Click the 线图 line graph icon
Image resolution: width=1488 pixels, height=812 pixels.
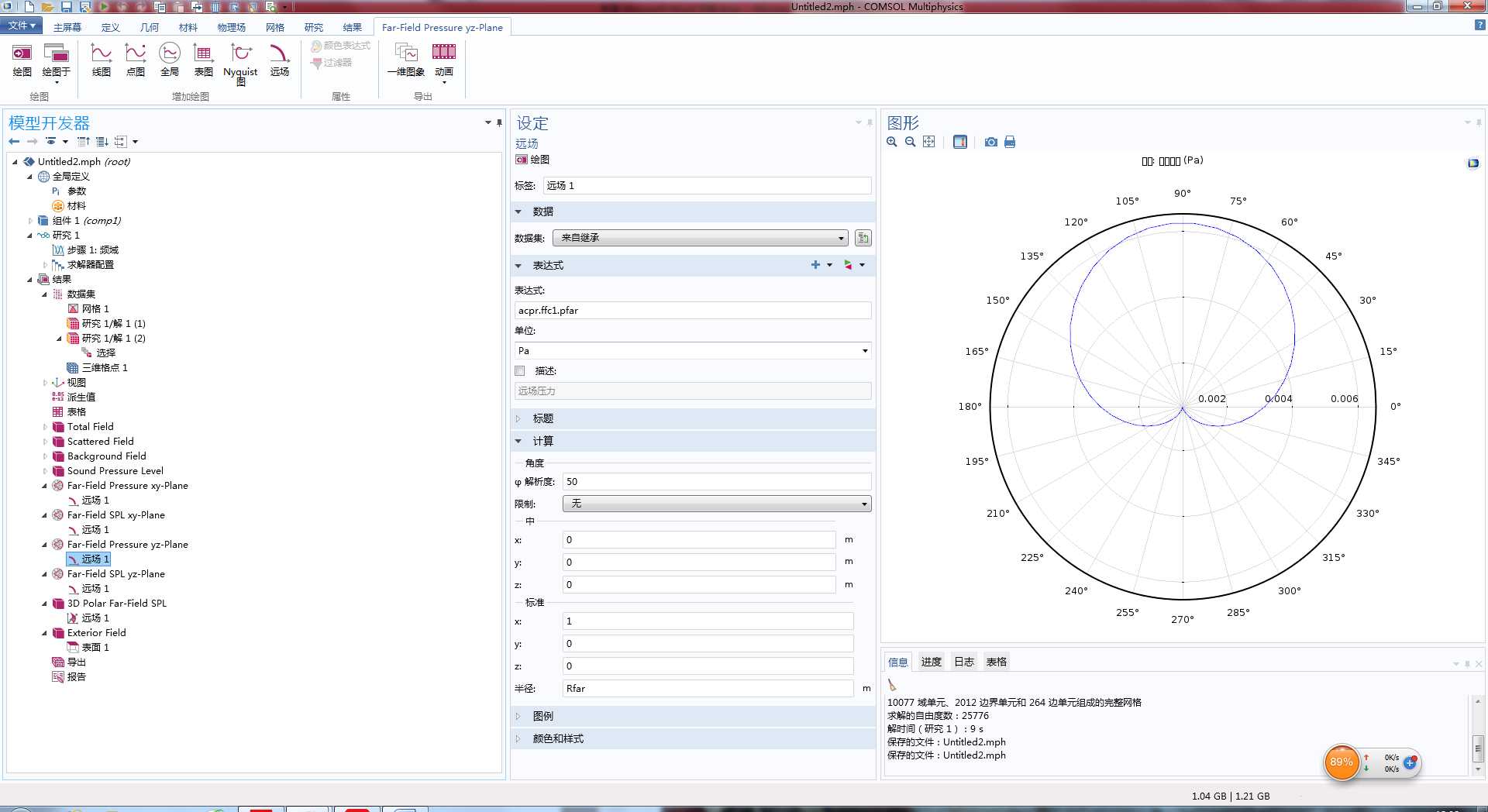[x=102, y=60]
